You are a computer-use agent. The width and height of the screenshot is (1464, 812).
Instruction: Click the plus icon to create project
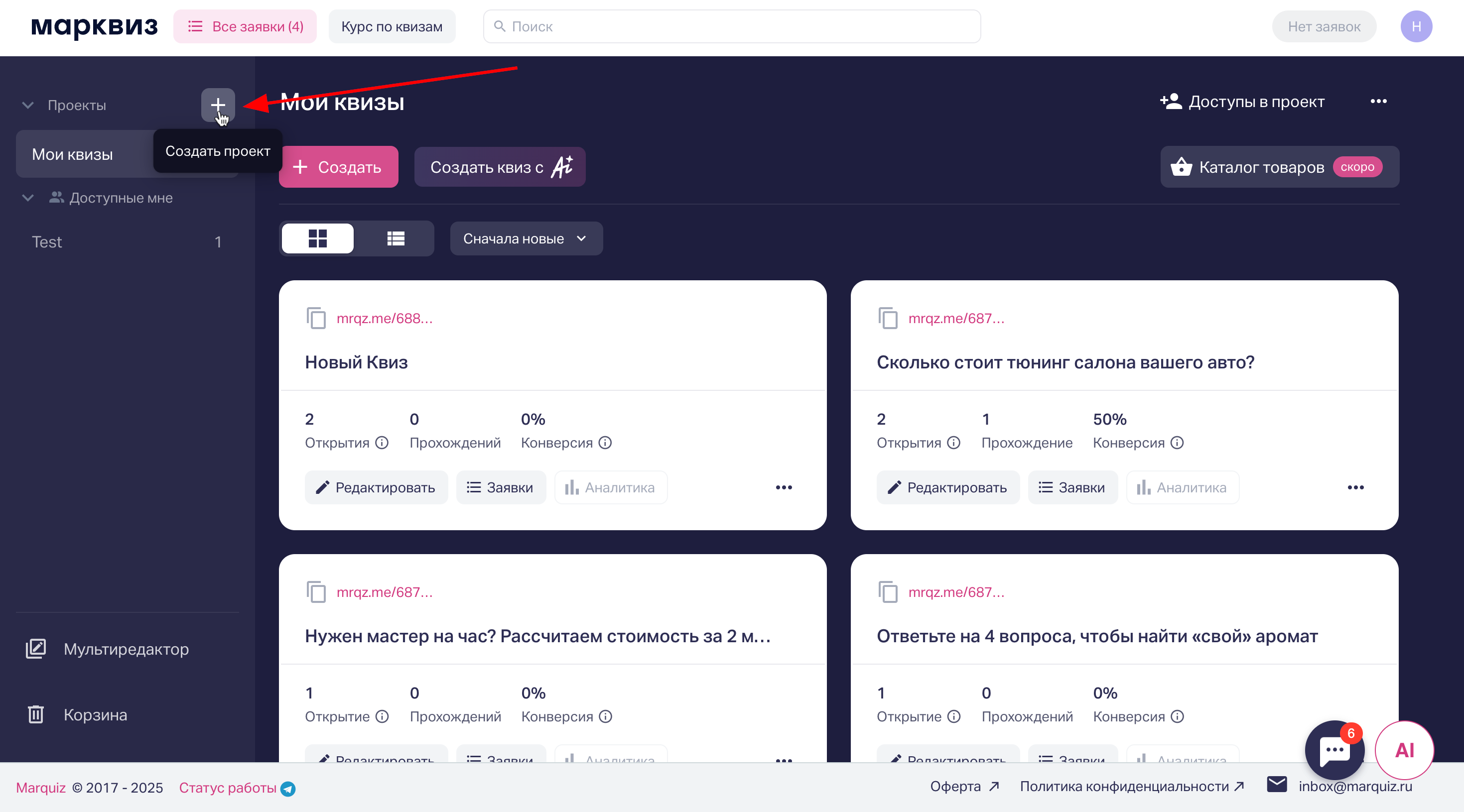click(218, 105)
